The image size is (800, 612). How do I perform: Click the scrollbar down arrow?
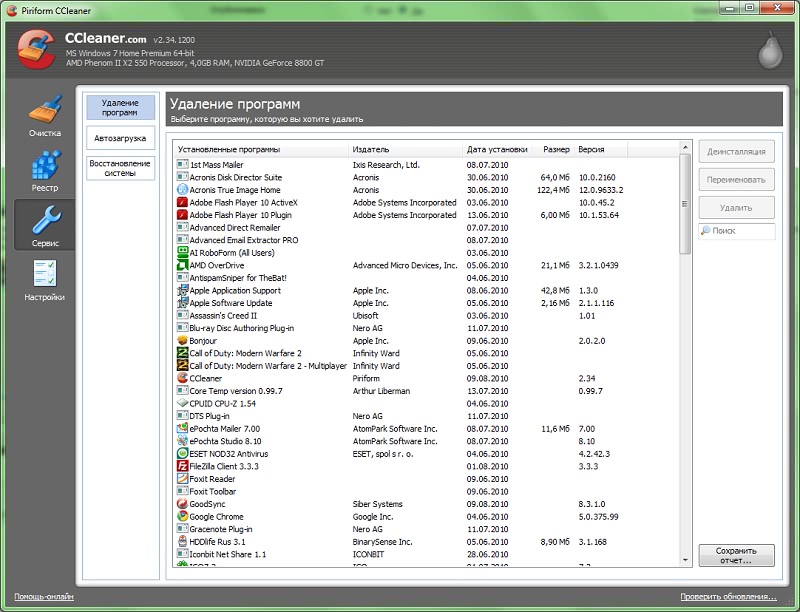coord(685,559)
